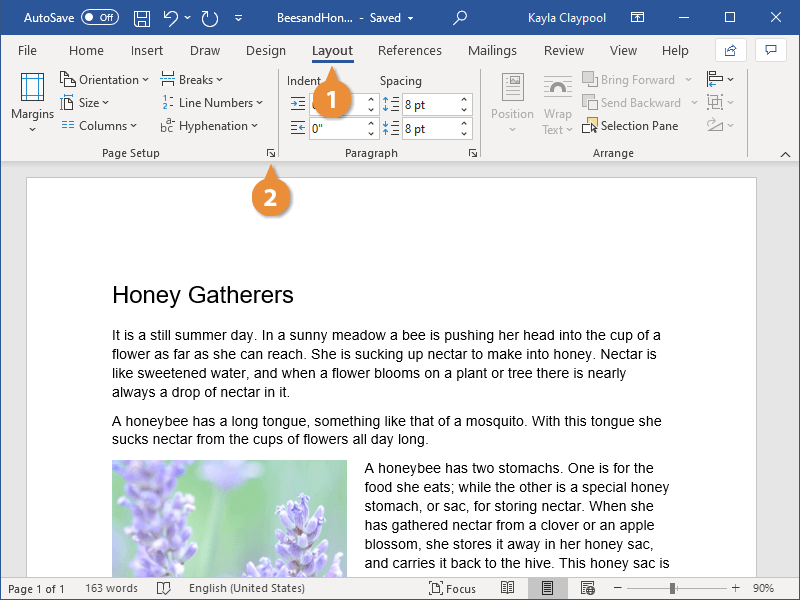Switch to Read Mode view icon
This screenshot has width=800, height=600.
508,588
